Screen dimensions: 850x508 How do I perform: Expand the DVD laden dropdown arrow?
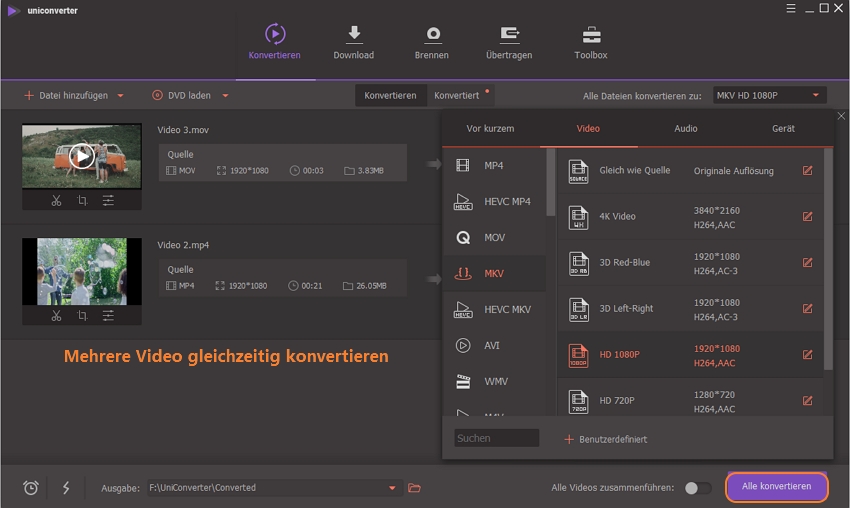225,95
